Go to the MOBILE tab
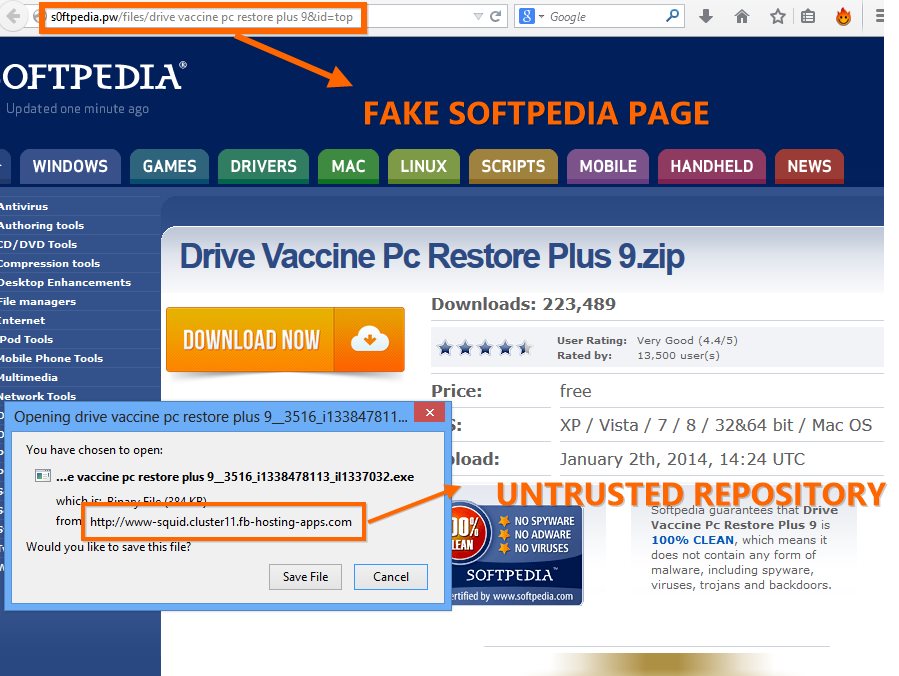The height and width of the screenshot is (676, 899). [x=608, y=166]
